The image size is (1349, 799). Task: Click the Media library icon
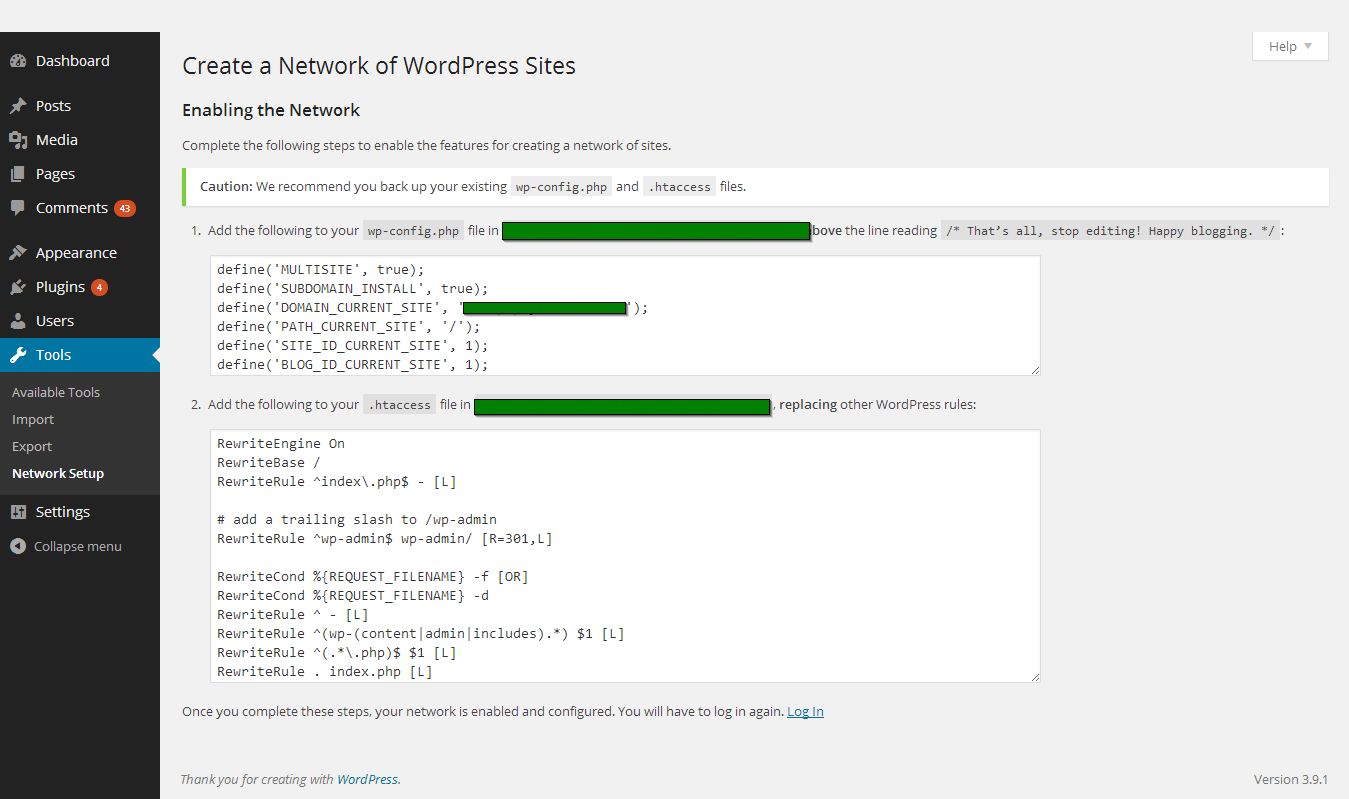coord(18,140)
